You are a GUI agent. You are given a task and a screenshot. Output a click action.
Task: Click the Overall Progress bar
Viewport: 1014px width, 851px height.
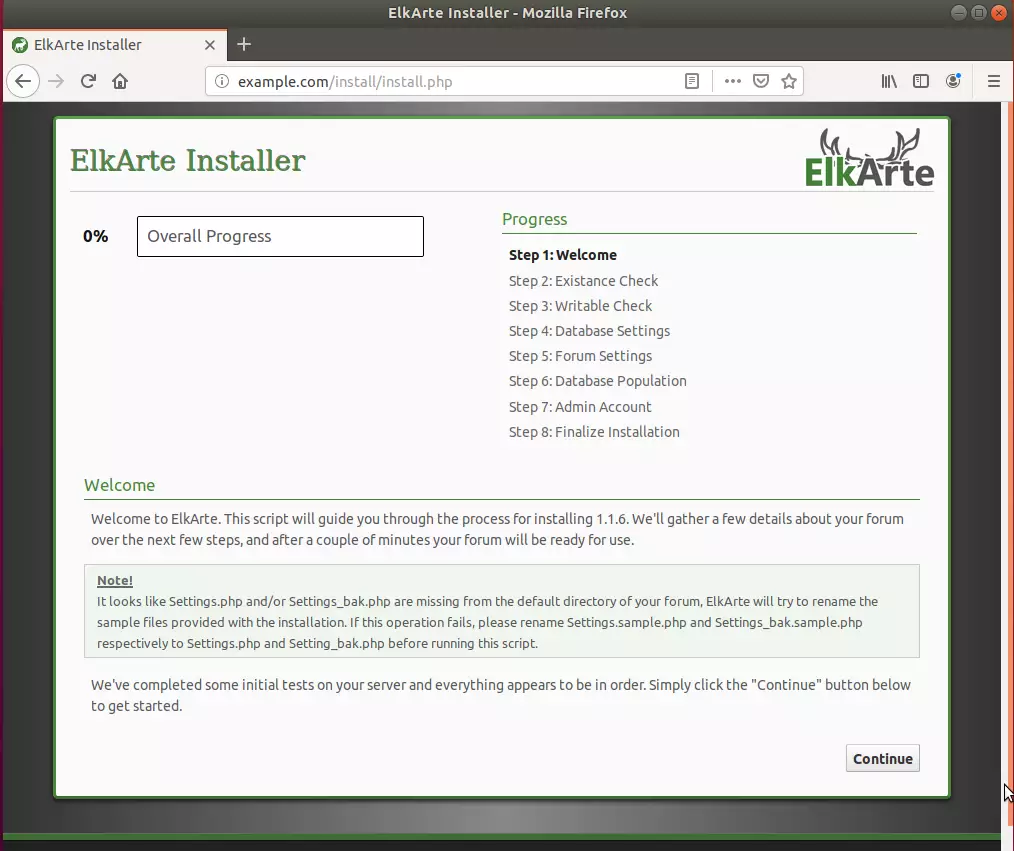[x=280, y=237]
